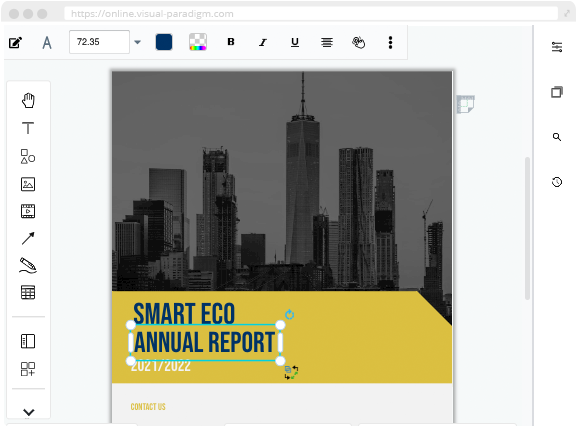Open the Shapes tool
Image resolution: width=578 pixels, height=434 pixels.
point(28,156)
